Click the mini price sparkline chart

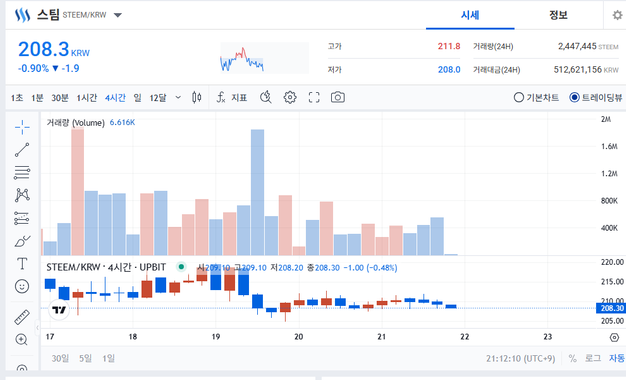(x=264, y=58)
